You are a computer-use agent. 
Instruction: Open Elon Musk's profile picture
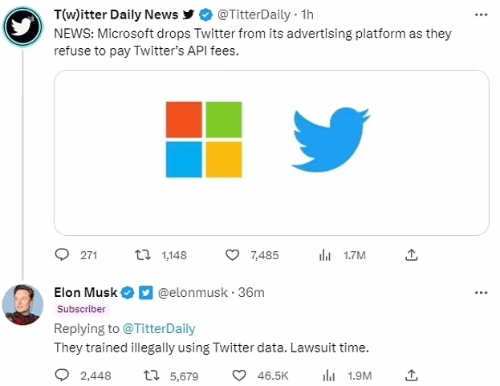pos(23,305)
